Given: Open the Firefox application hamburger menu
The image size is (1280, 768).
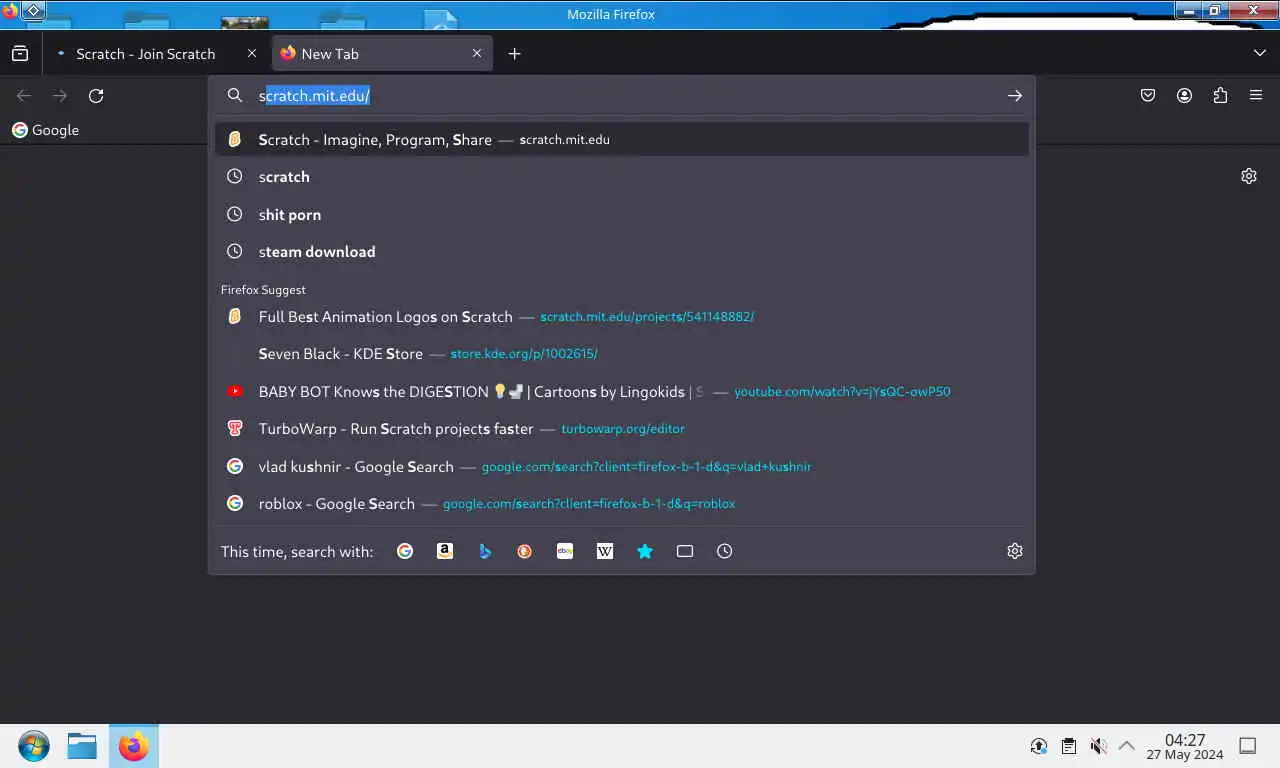Looking at the screenshot, I should point(1256,96).
